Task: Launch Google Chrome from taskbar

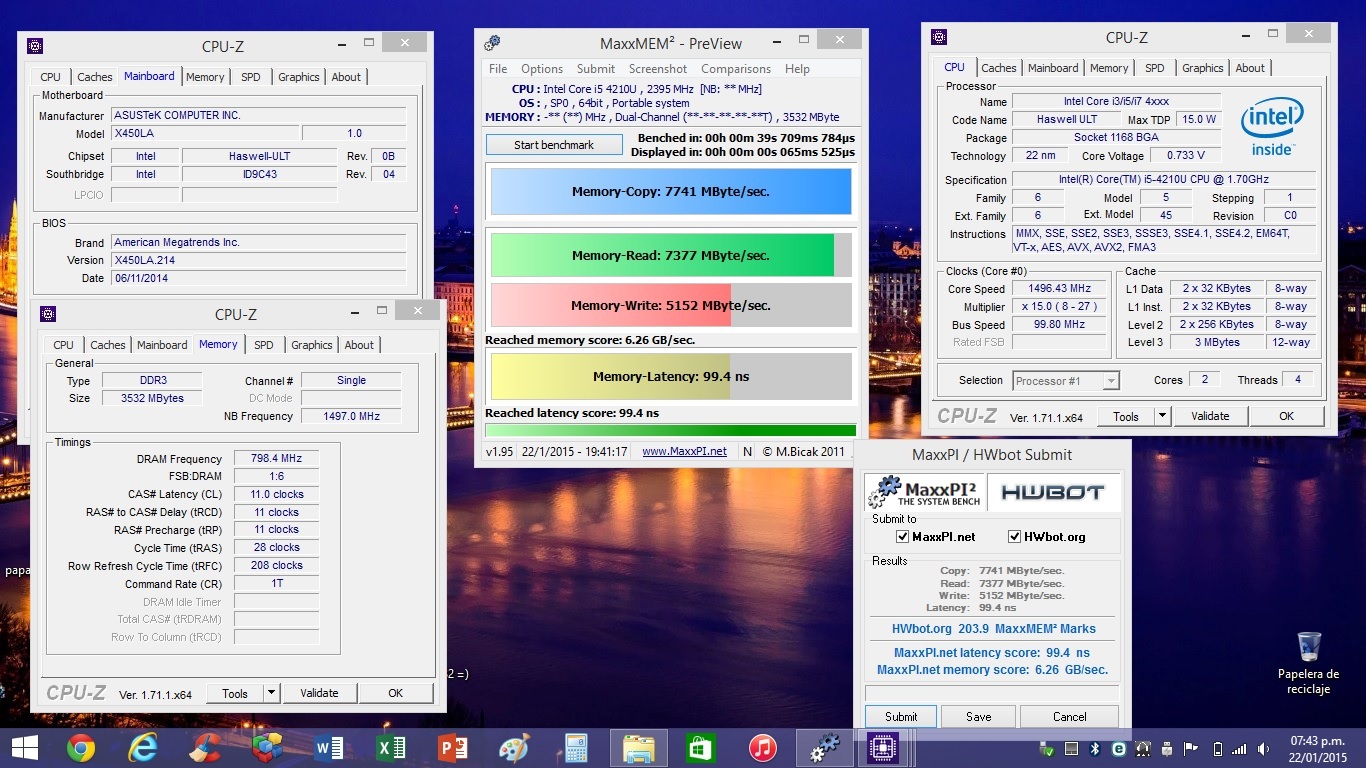Action: pos(81,748)
